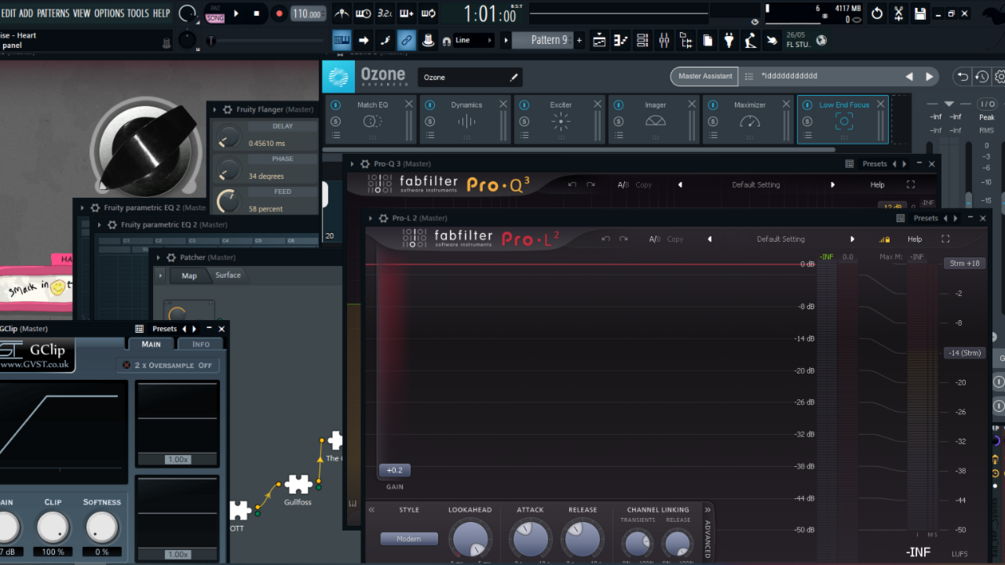Toggle Low End Focus module power

point(807,104)
